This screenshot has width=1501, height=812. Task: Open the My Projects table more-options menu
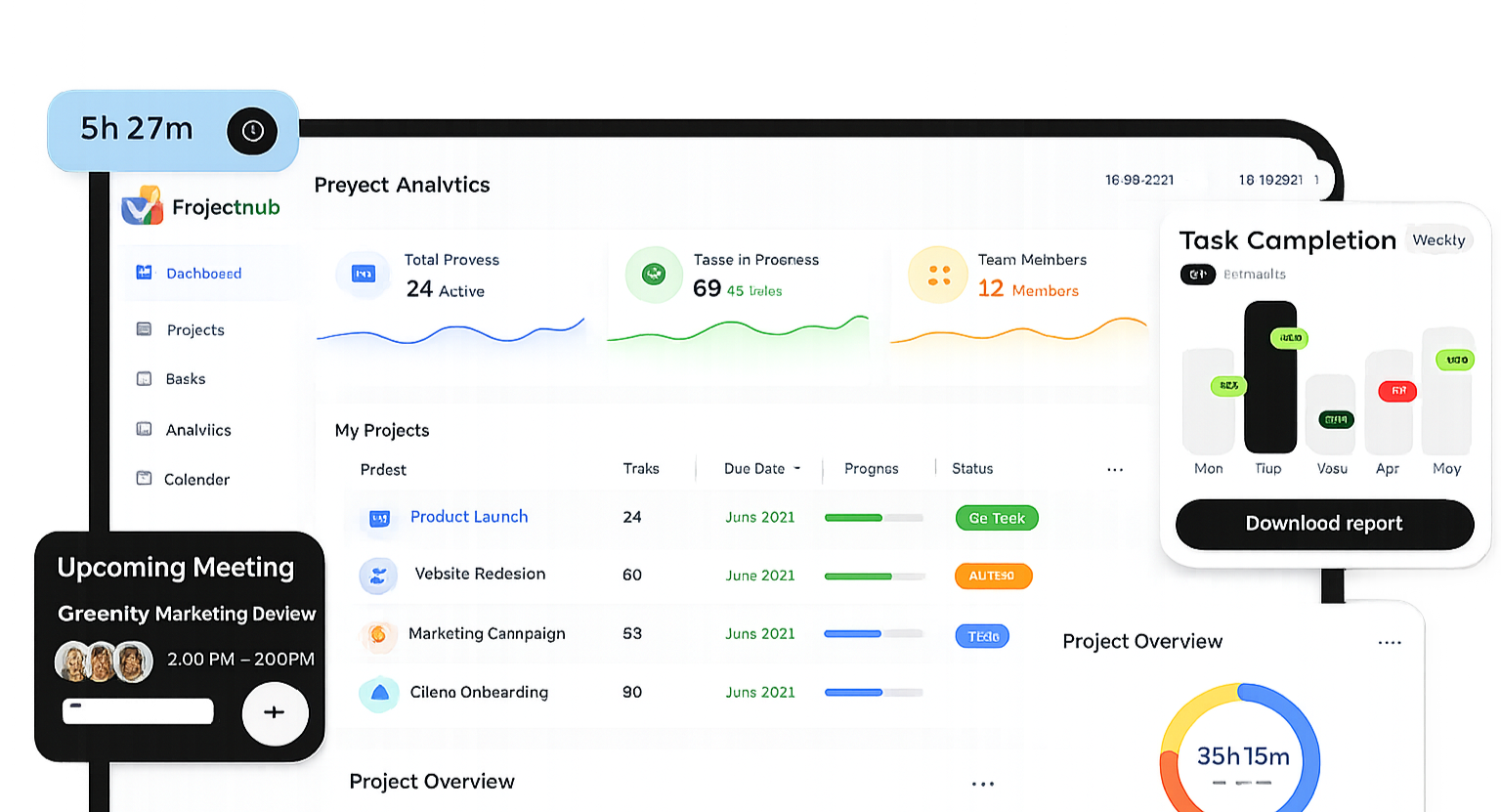1115,470
